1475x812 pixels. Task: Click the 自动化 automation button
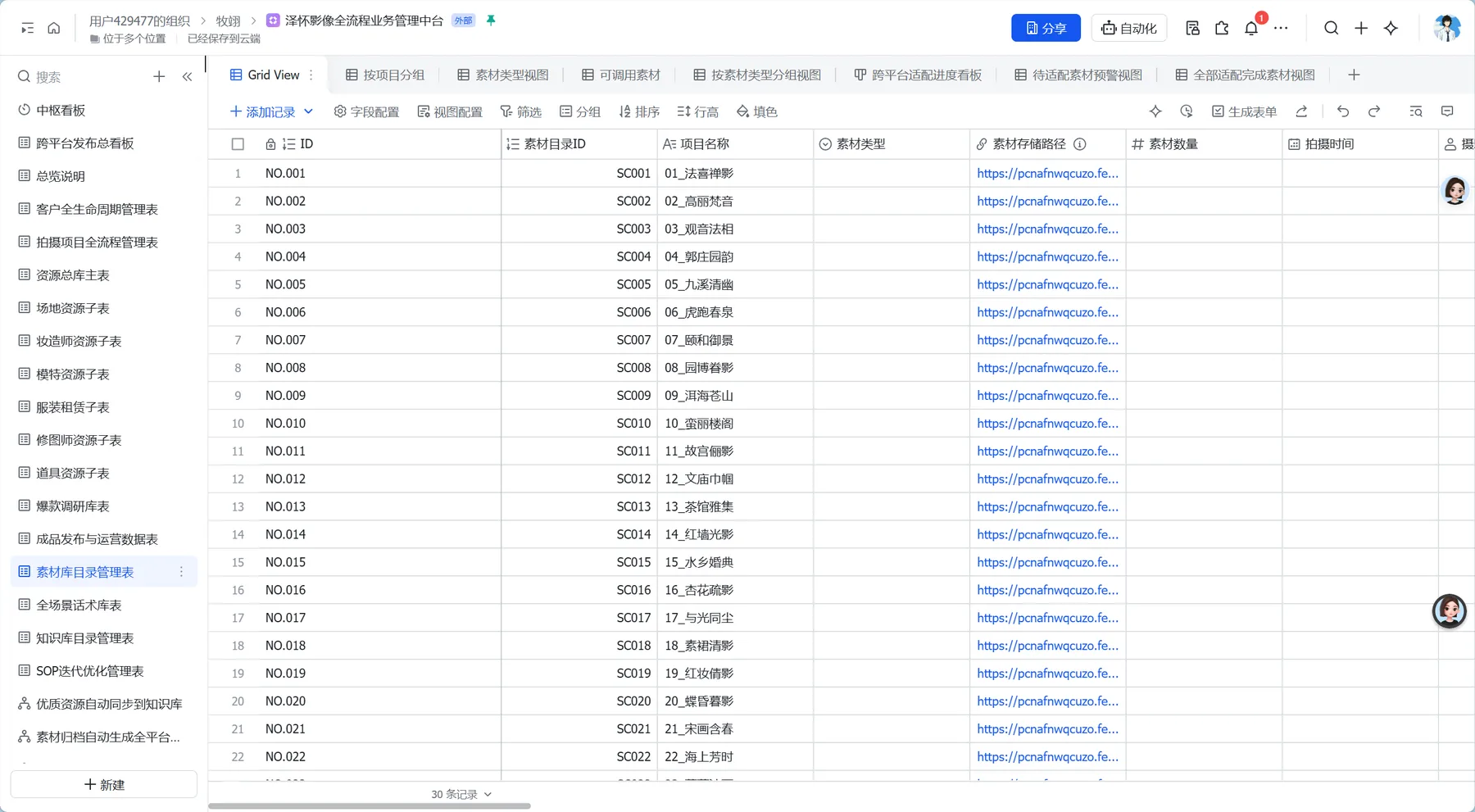1129,28
